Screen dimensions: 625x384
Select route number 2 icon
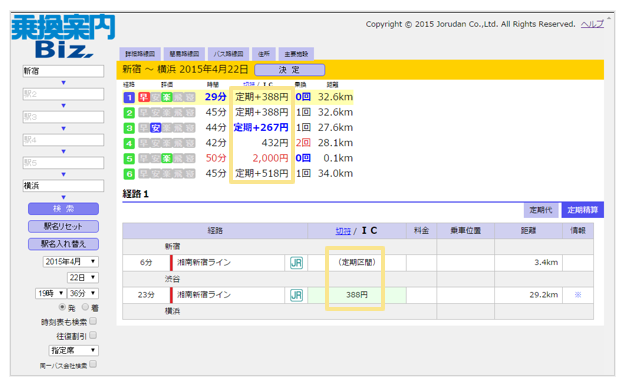[129, 113]
